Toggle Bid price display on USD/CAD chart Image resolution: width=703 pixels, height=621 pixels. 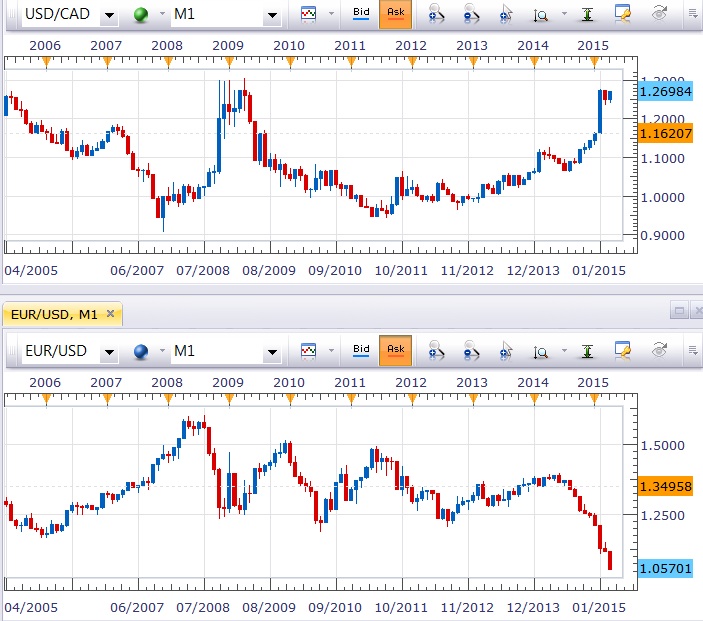[361, 15]
